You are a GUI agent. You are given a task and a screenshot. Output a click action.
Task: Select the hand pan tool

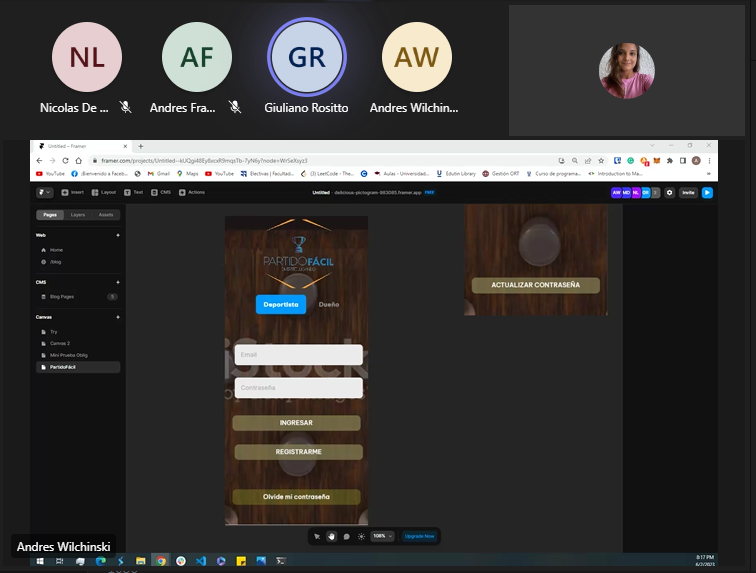click(x=331, y=536)
